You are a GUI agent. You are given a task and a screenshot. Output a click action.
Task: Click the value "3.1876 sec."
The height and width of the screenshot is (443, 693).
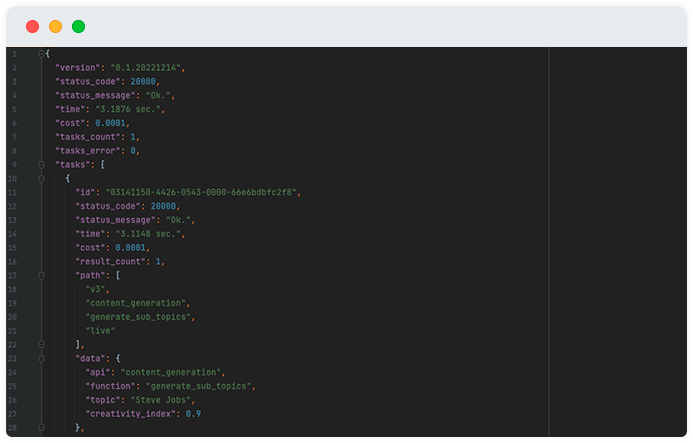[128, 109]
